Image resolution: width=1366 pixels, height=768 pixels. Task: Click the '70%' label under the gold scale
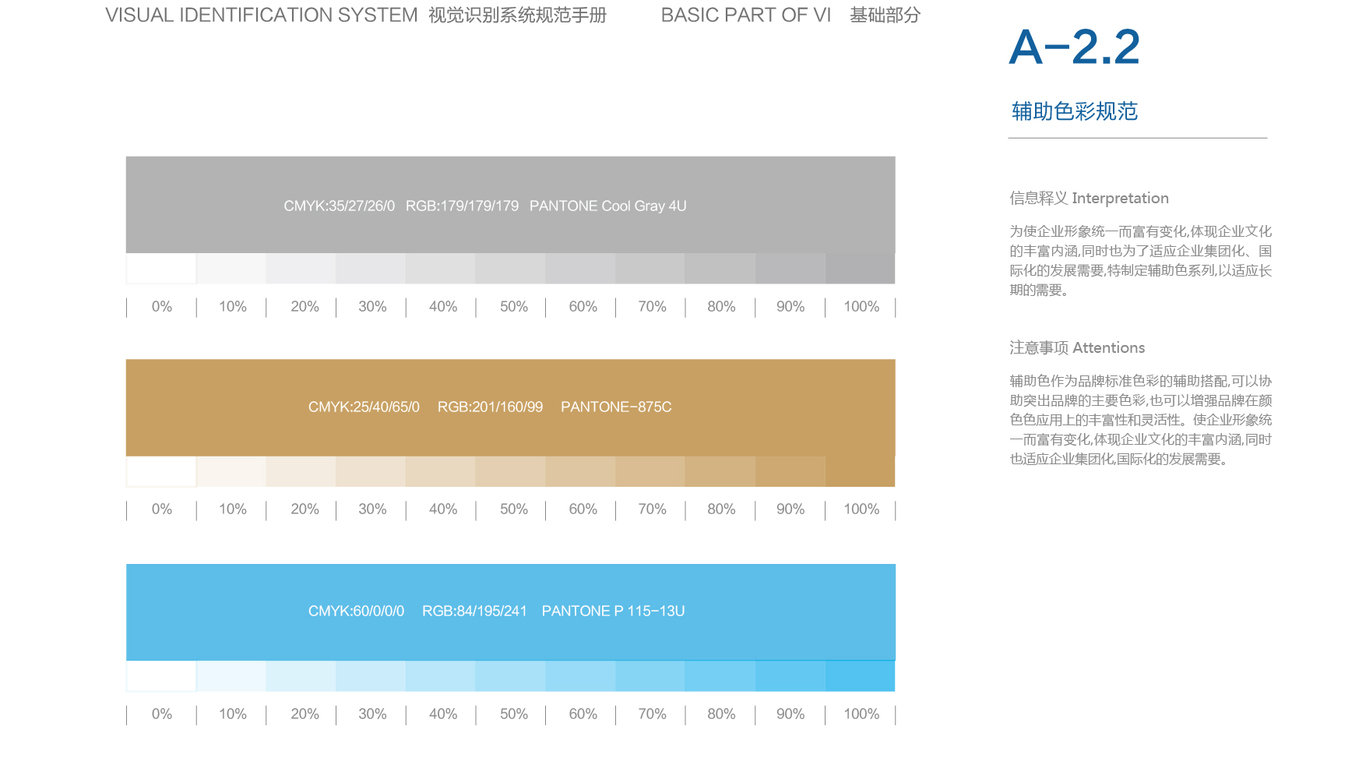tap(652, 510)
